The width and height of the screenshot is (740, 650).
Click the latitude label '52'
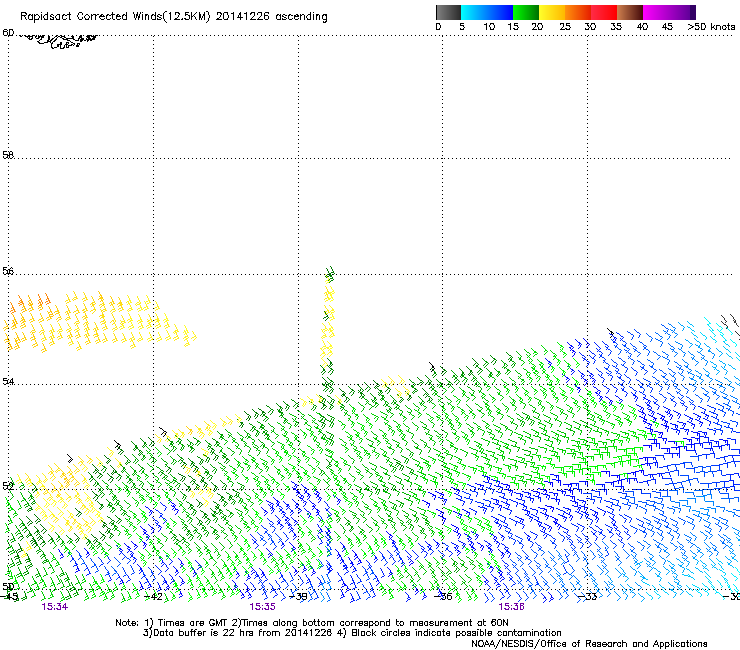(x=8, y=486)
